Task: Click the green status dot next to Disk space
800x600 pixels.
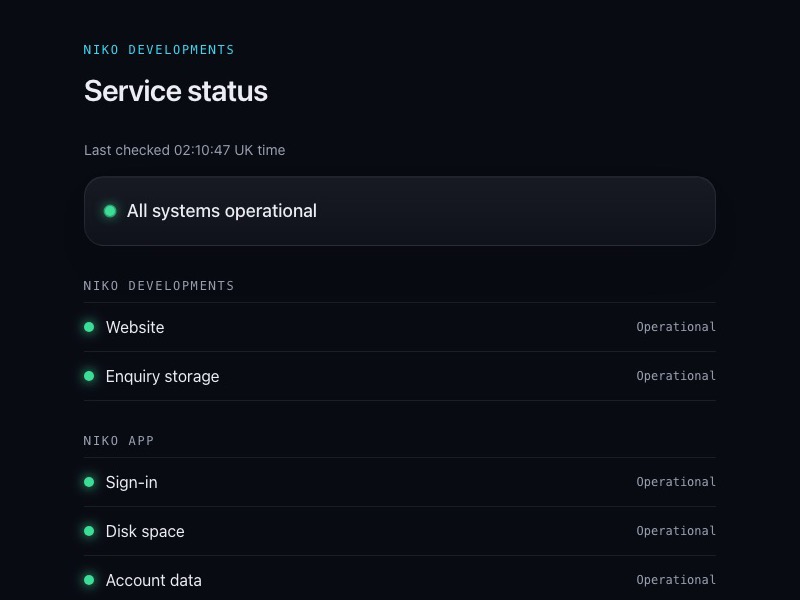Action: (89, 531)
